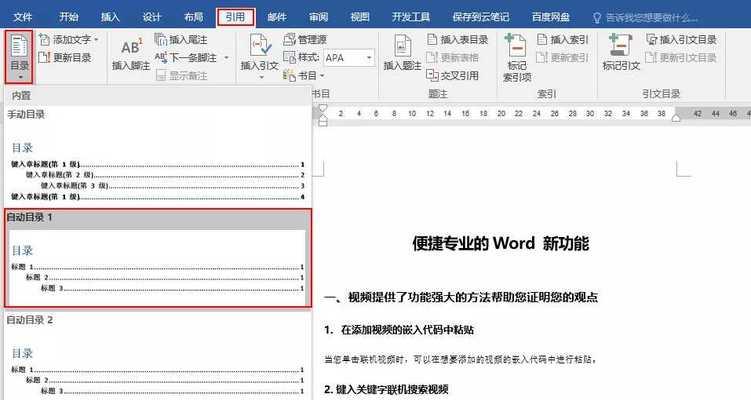Click 插入表目录 insert table of figures

(457, 39)
